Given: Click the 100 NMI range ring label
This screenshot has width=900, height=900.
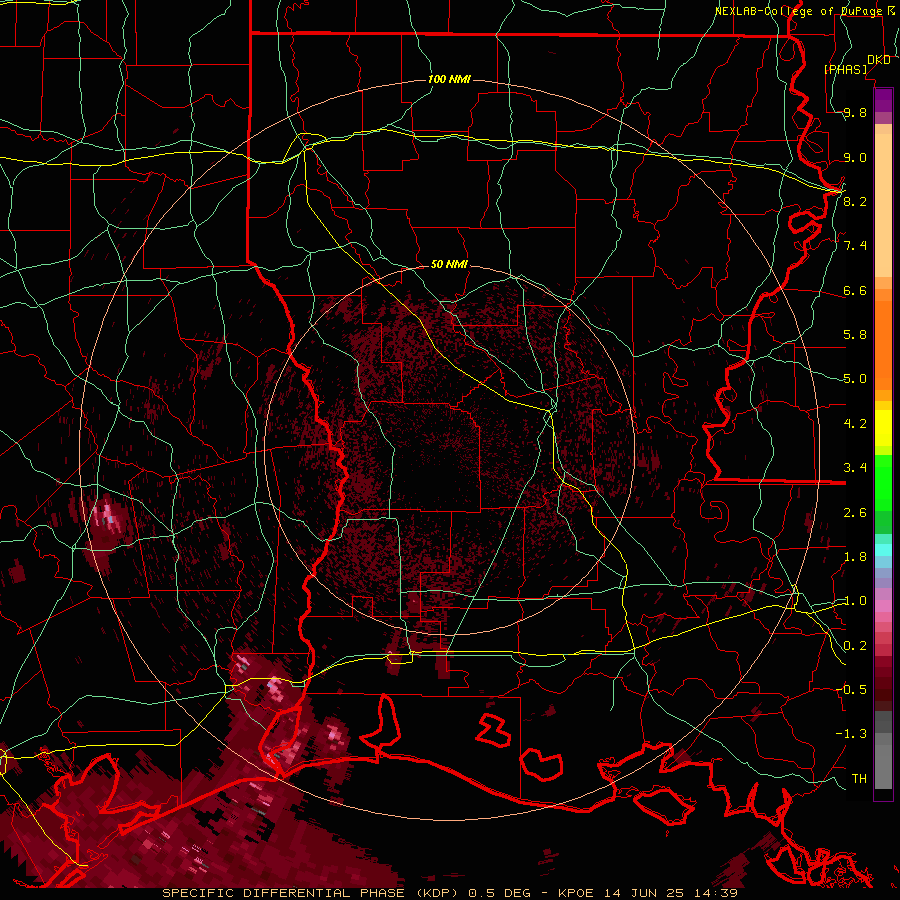Looking at the screenshot, I should (x=449, y=79).
